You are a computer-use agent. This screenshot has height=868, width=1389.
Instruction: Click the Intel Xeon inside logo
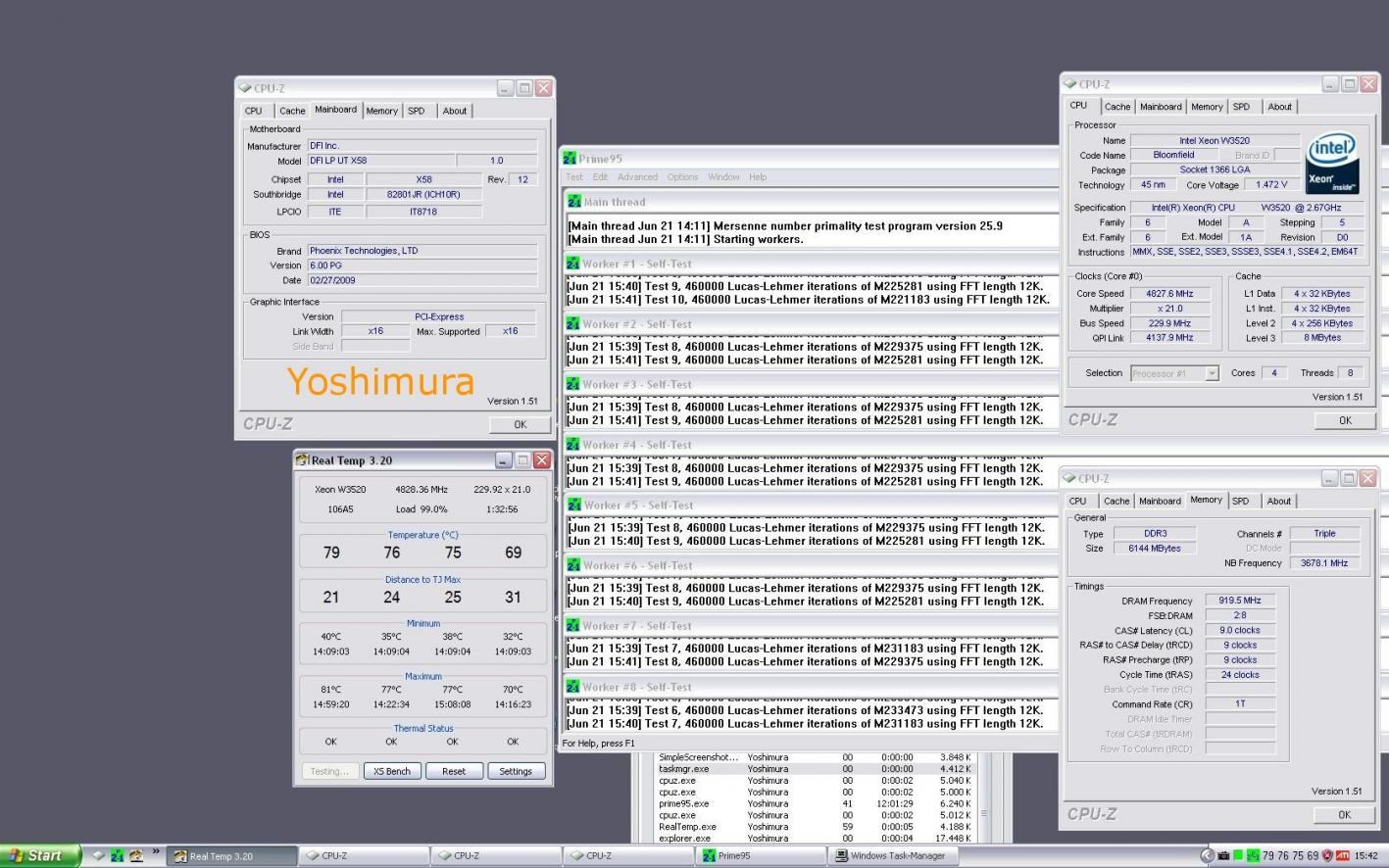[x=1332, y=163]
